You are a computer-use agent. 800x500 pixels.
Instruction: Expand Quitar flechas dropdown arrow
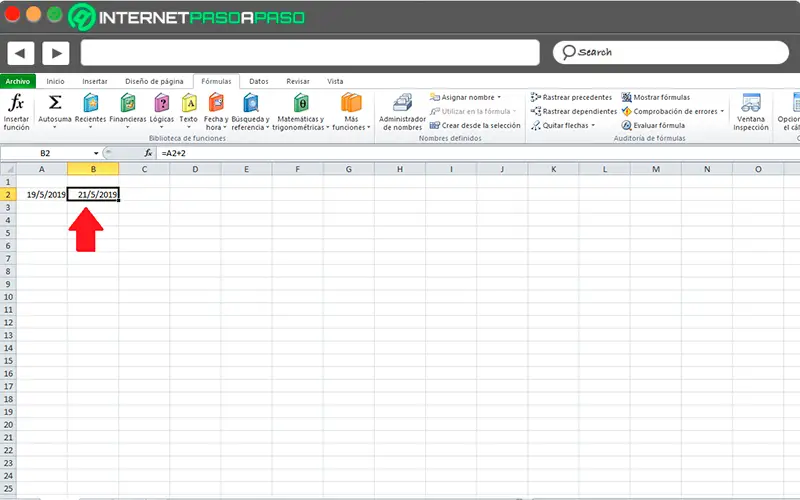point(593,126)
